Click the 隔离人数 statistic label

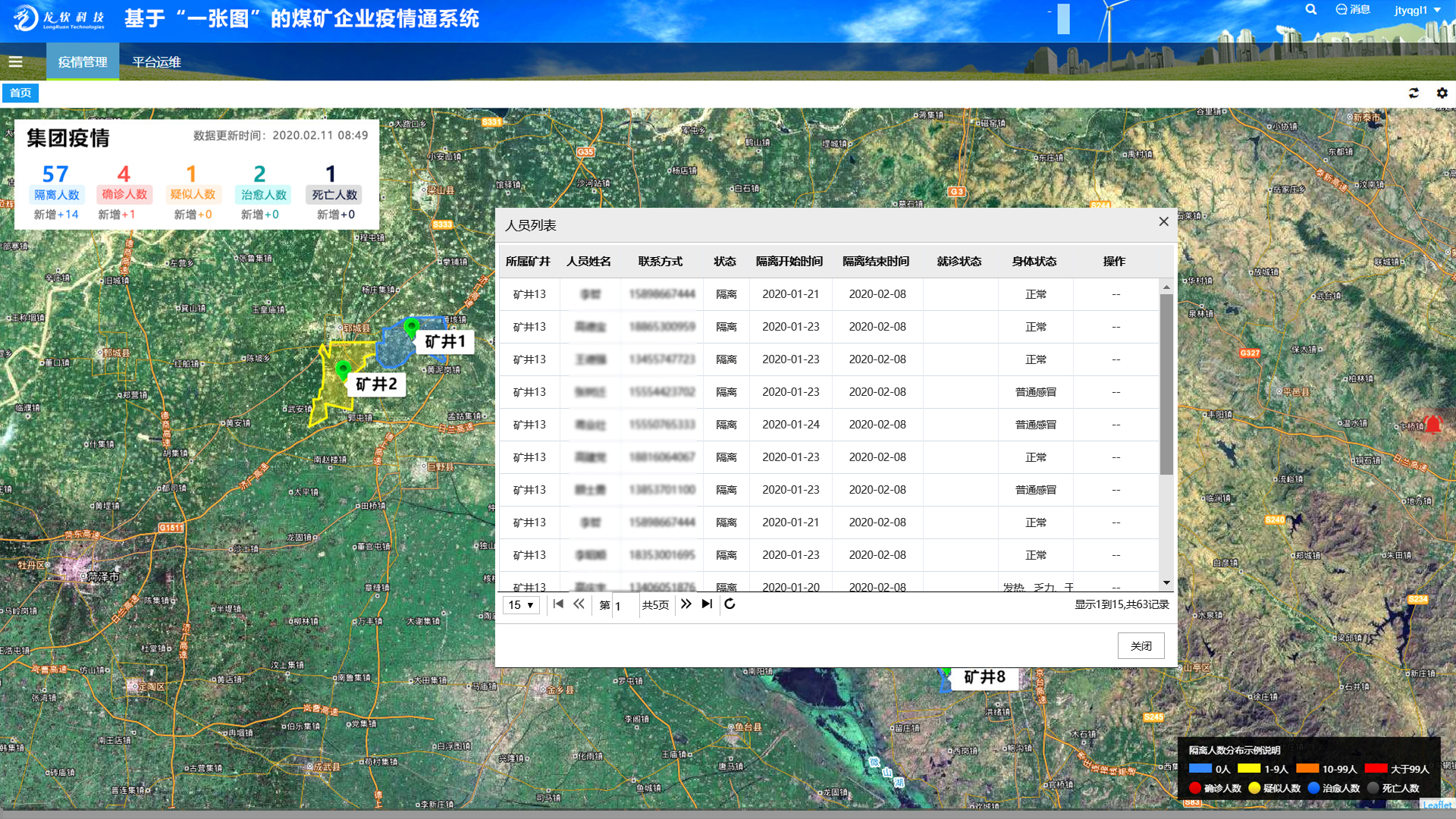pyautogui.click(x=57, y=195)
